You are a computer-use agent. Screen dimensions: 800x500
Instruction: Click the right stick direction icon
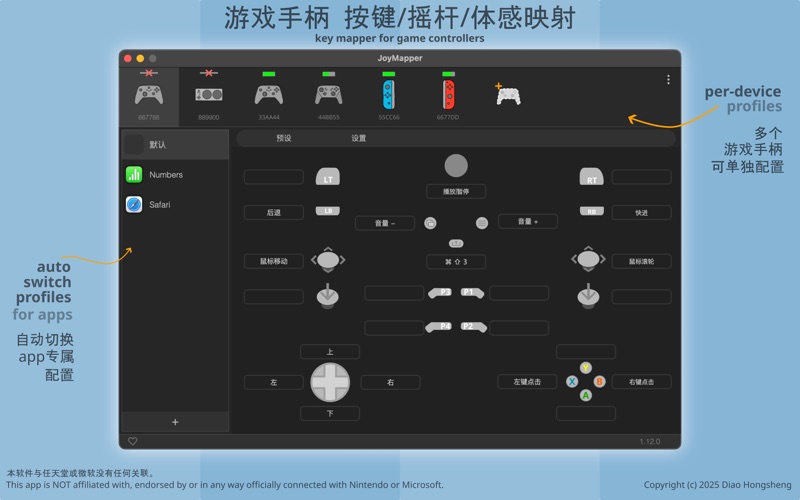tap(588, 259)
